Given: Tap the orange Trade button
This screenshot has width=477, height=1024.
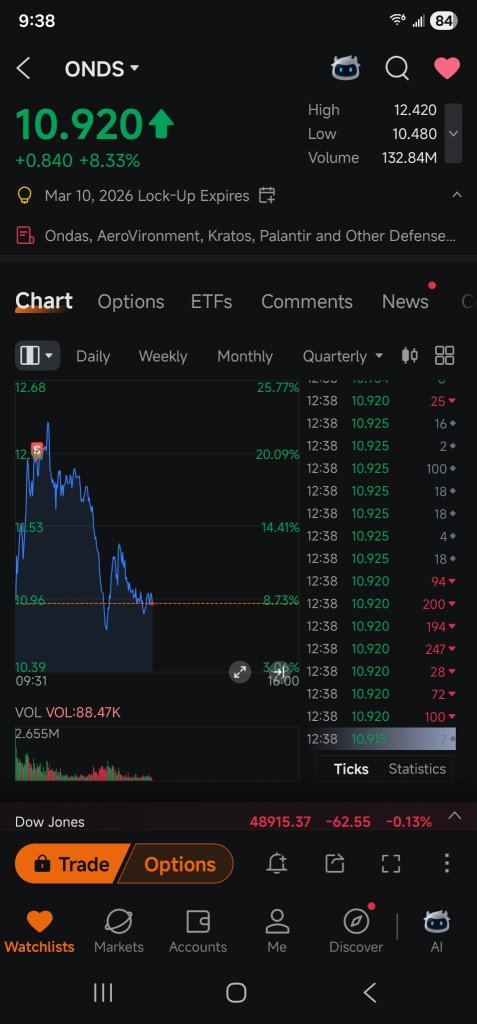Looking at the screenshot, I should (x=71, y=863).
